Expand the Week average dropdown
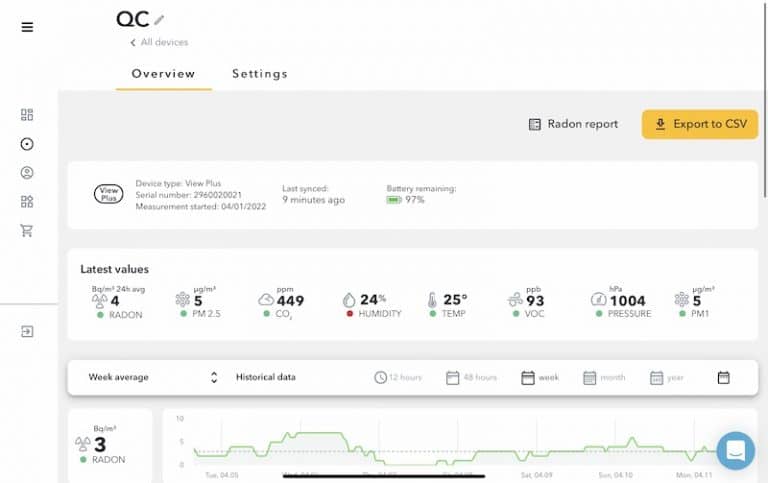Image resolution: width=768 pixels, height=483 pixels. (152, 377)
